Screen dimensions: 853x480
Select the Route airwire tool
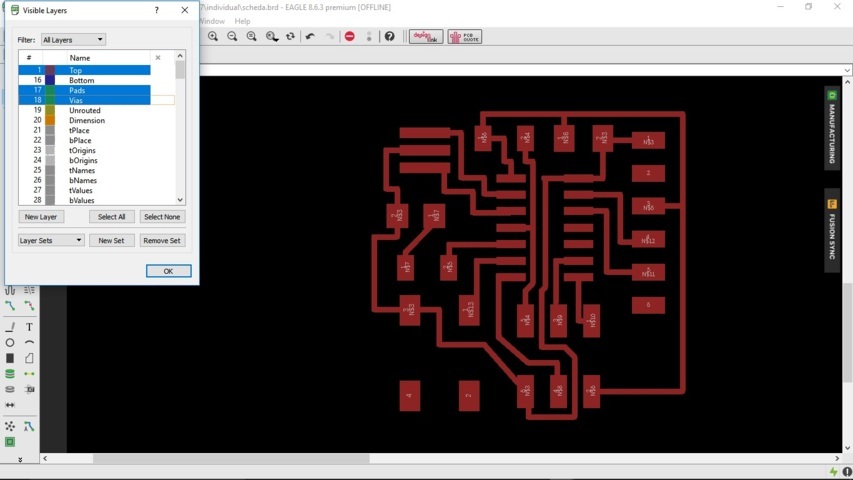pyautogui.click(x=10, y=306)
